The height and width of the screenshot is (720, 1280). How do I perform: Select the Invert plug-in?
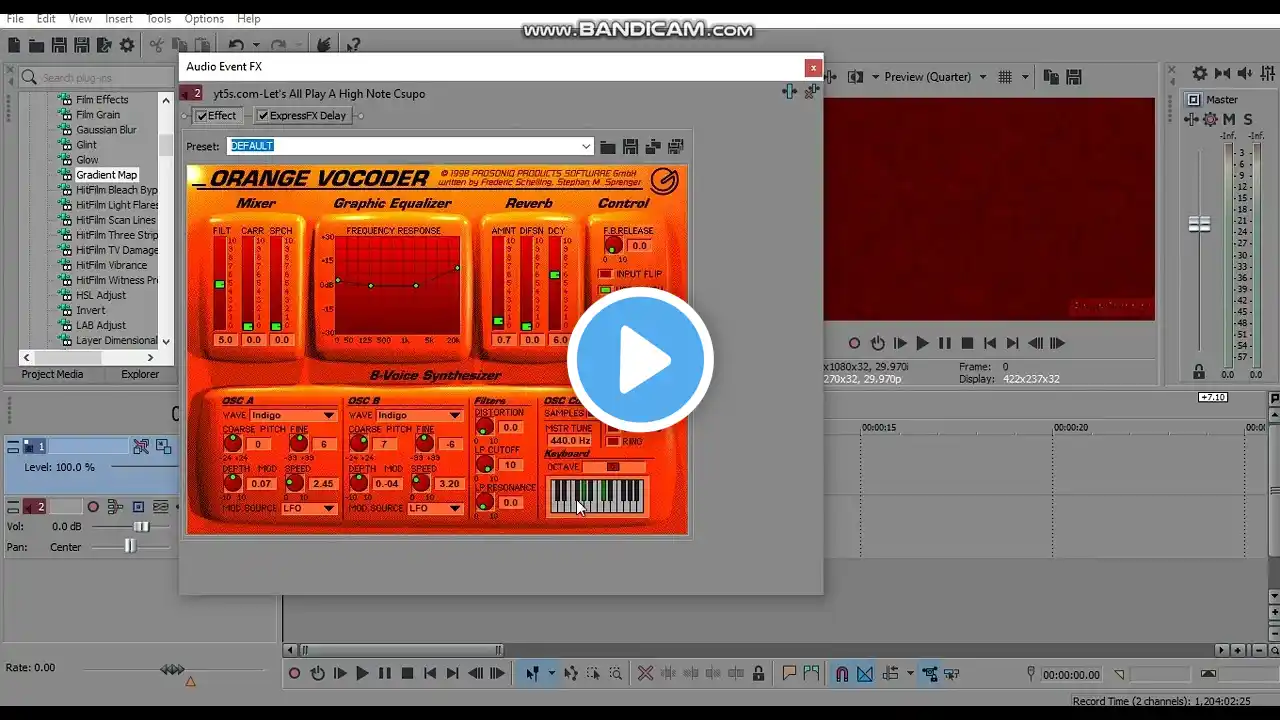[x=90, y=310]
